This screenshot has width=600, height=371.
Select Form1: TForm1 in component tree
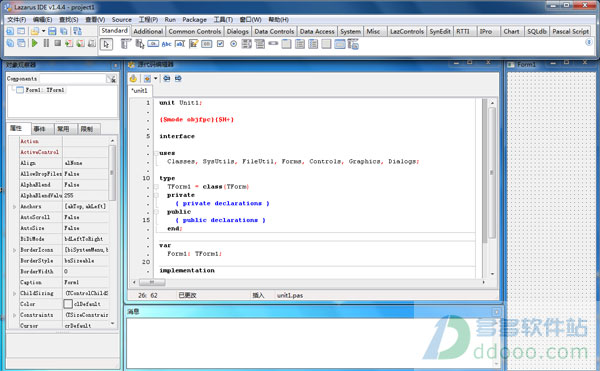point(45,90)
